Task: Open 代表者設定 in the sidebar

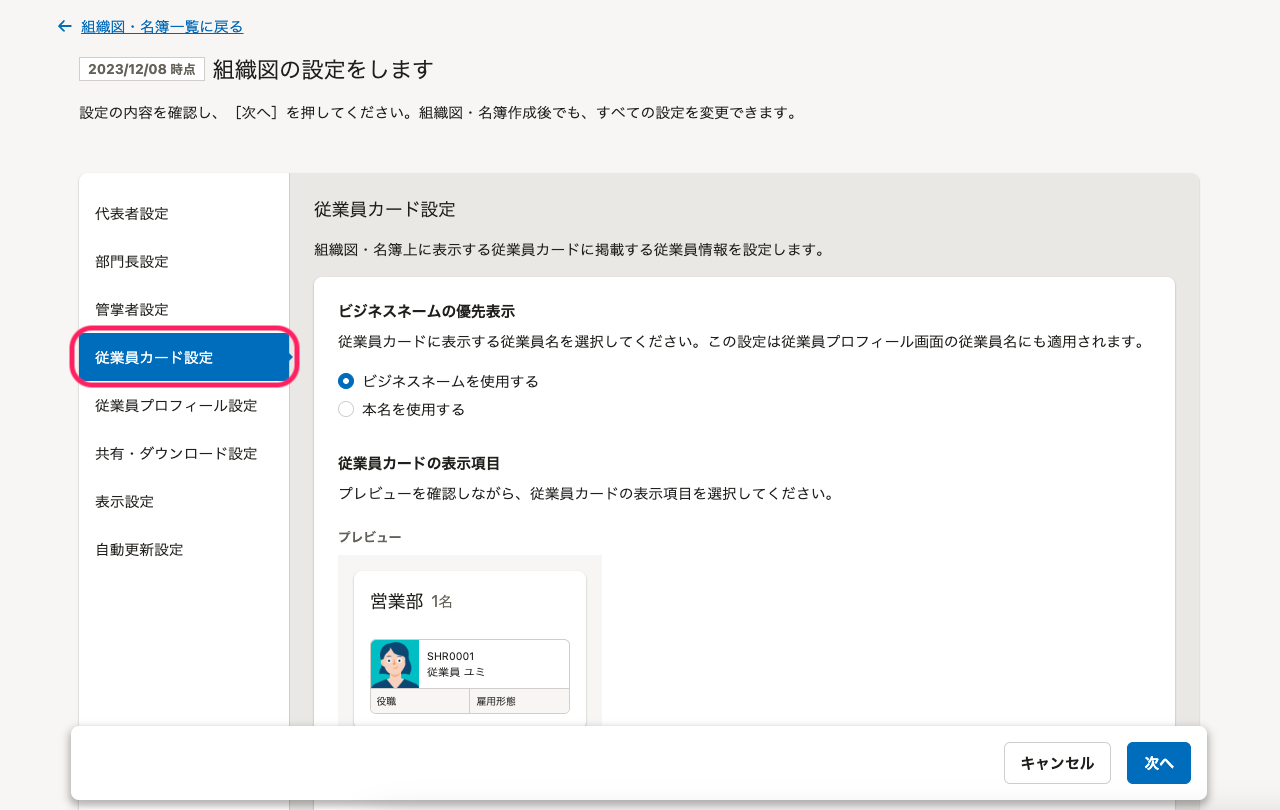Action: point(132,213)
